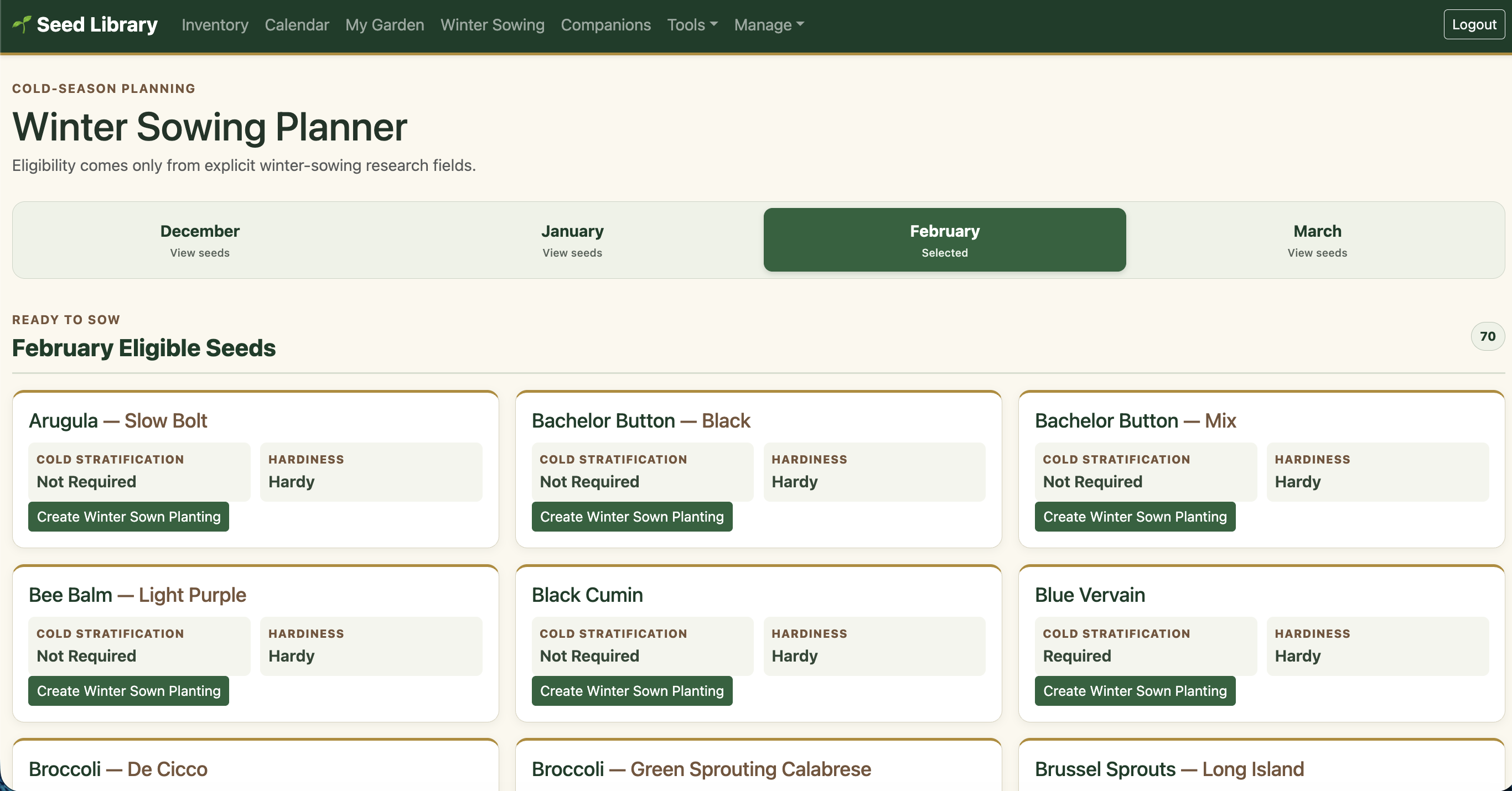Open the Companions page

605,25
